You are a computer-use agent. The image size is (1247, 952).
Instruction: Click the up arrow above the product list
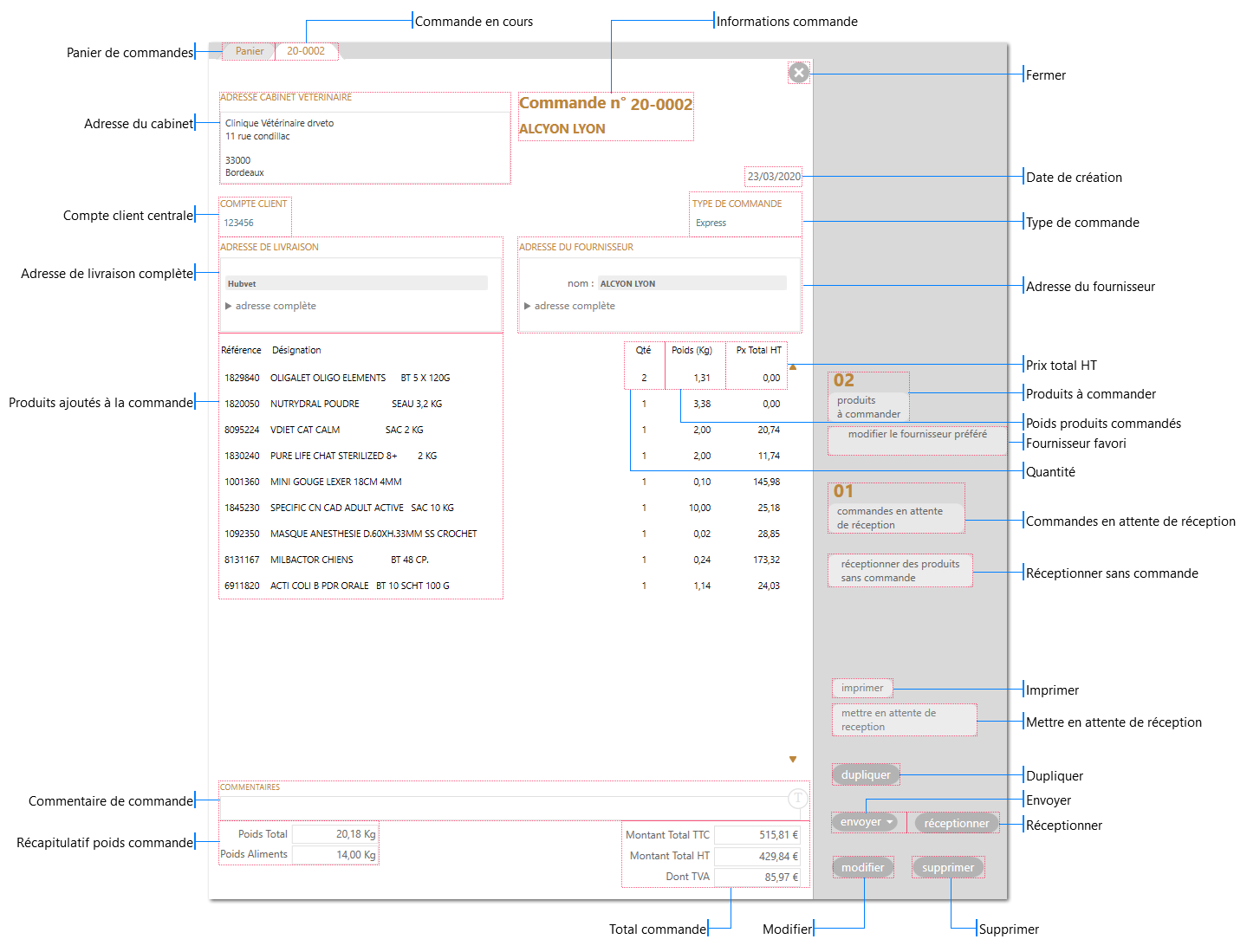pyautogui.click(x=793, y=366)
